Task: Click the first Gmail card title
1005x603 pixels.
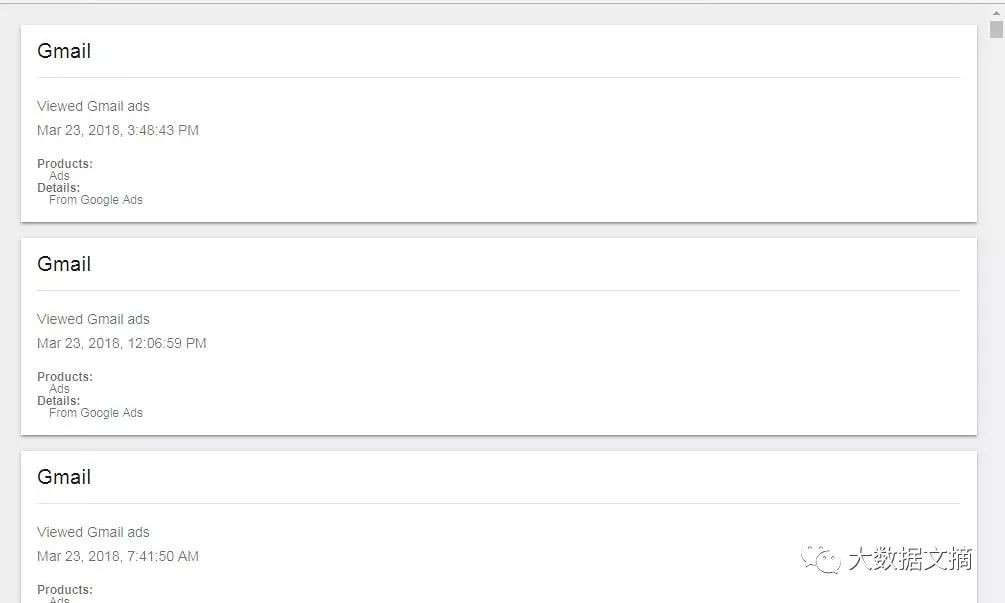Action: 64,51
